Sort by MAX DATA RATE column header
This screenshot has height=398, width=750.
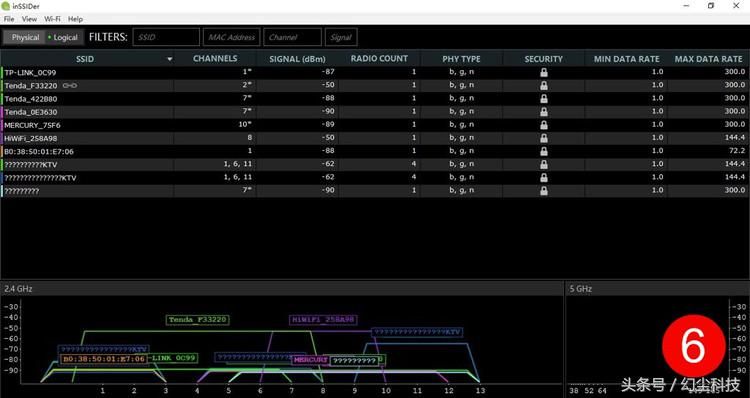coord(708,59)
